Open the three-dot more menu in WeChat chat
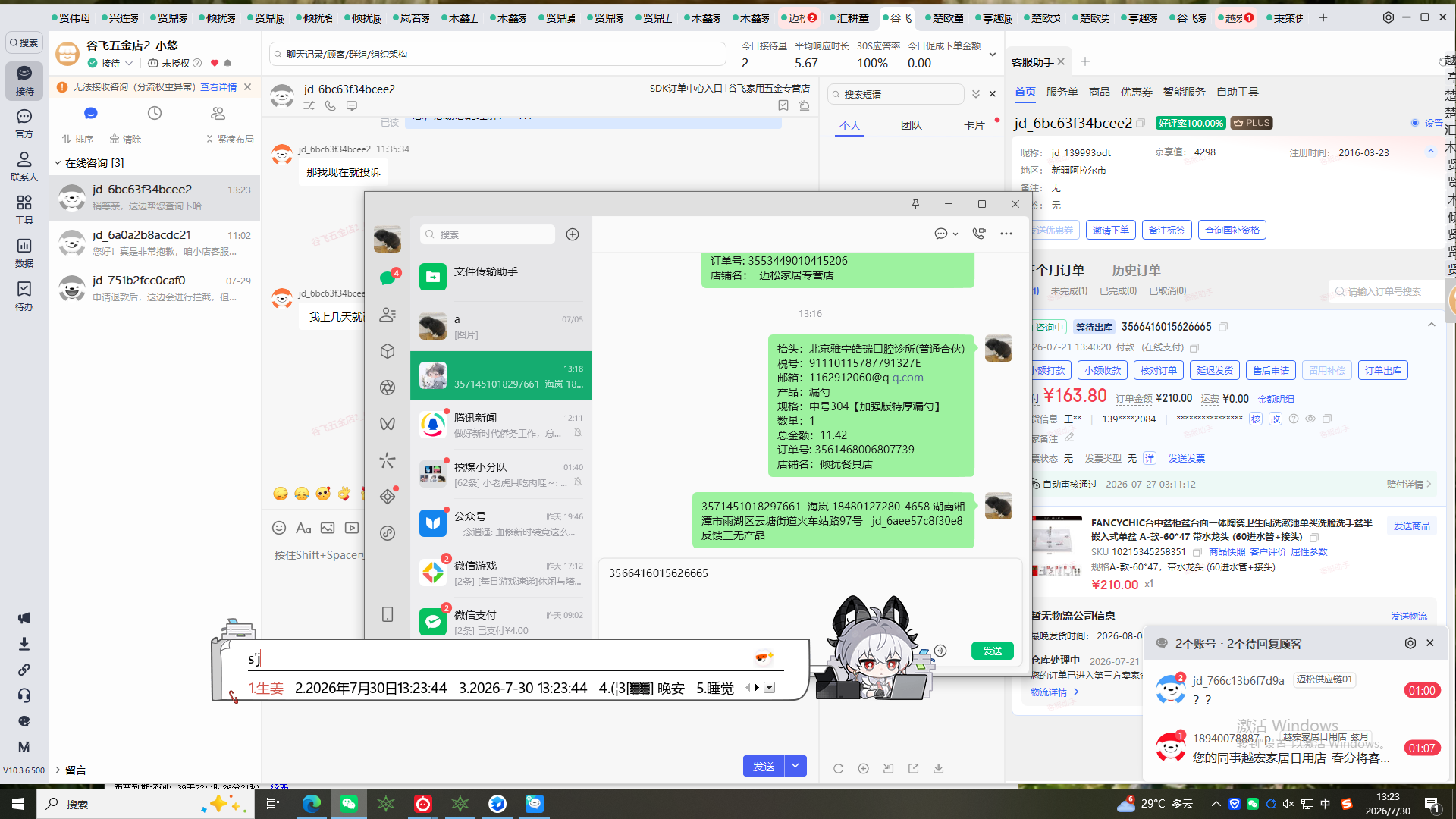 (1006, 234)
